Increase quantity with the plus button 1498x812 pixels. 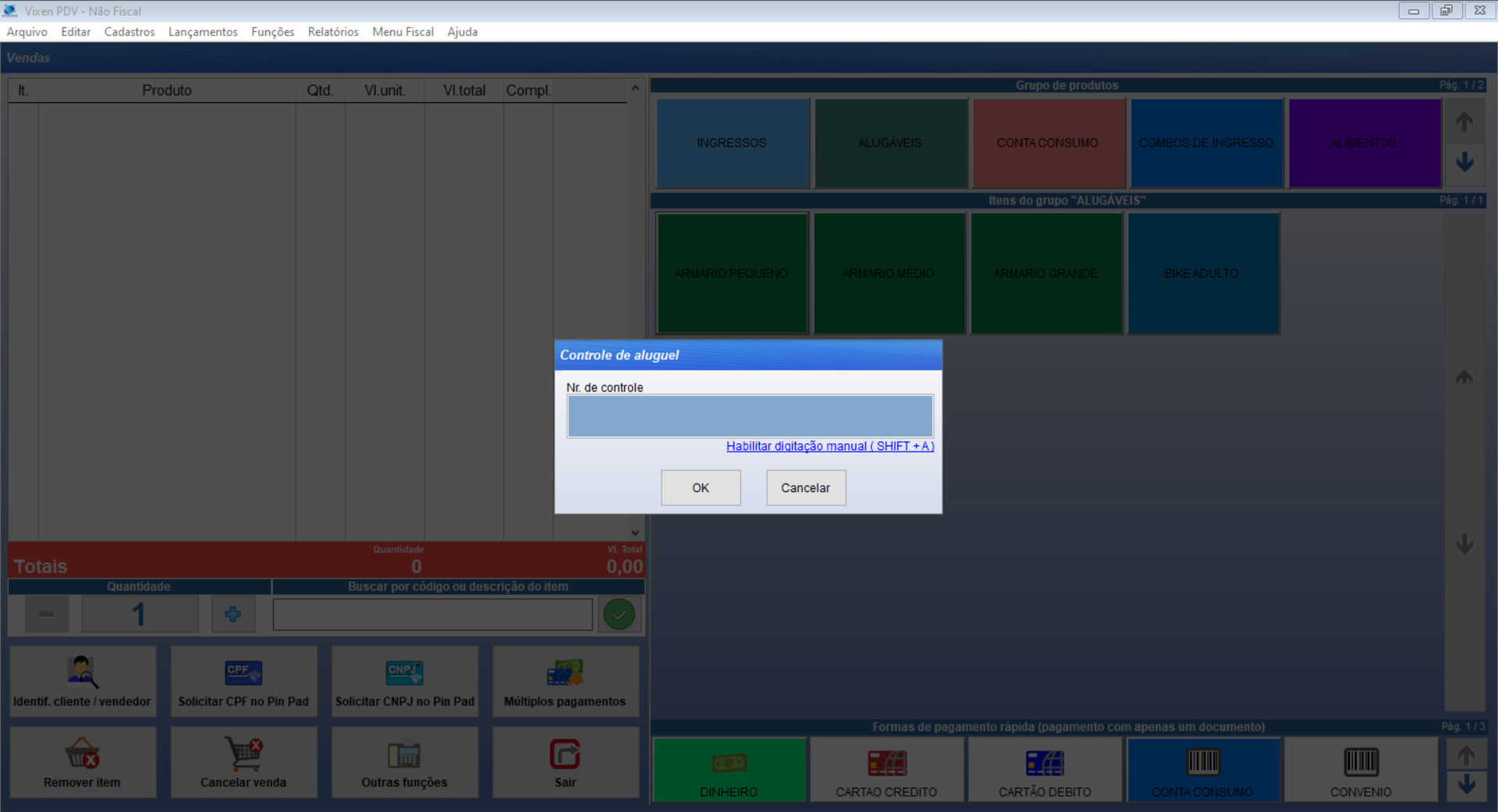click(x=233, y=614)
